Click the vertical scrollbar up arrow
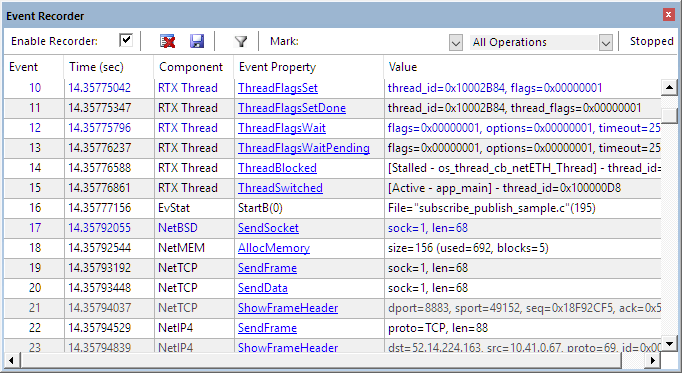This screenshot has height=373, width=682. coord(669,87)
